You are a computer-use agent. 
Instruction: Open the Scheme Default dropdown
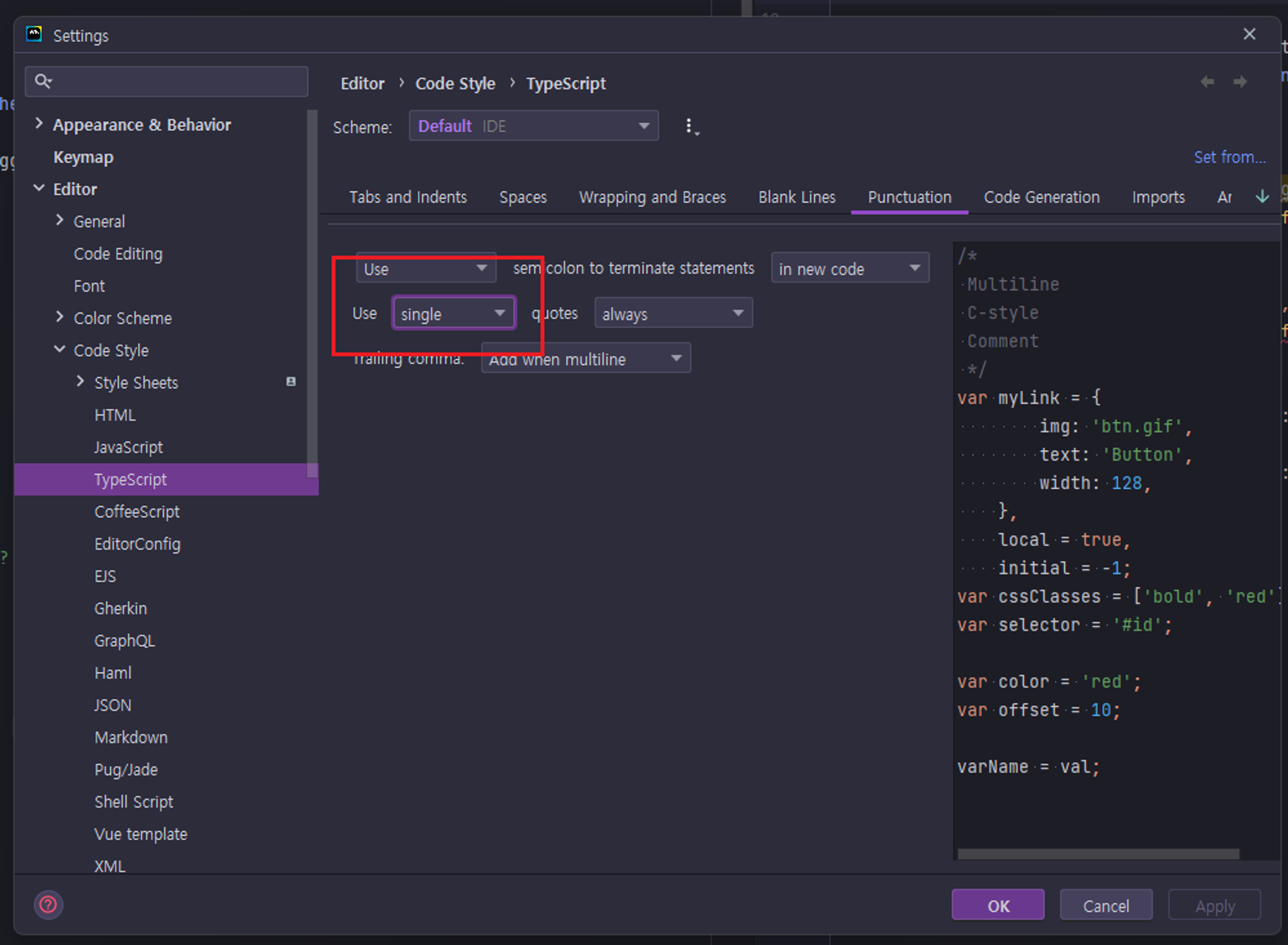(533, 126)
